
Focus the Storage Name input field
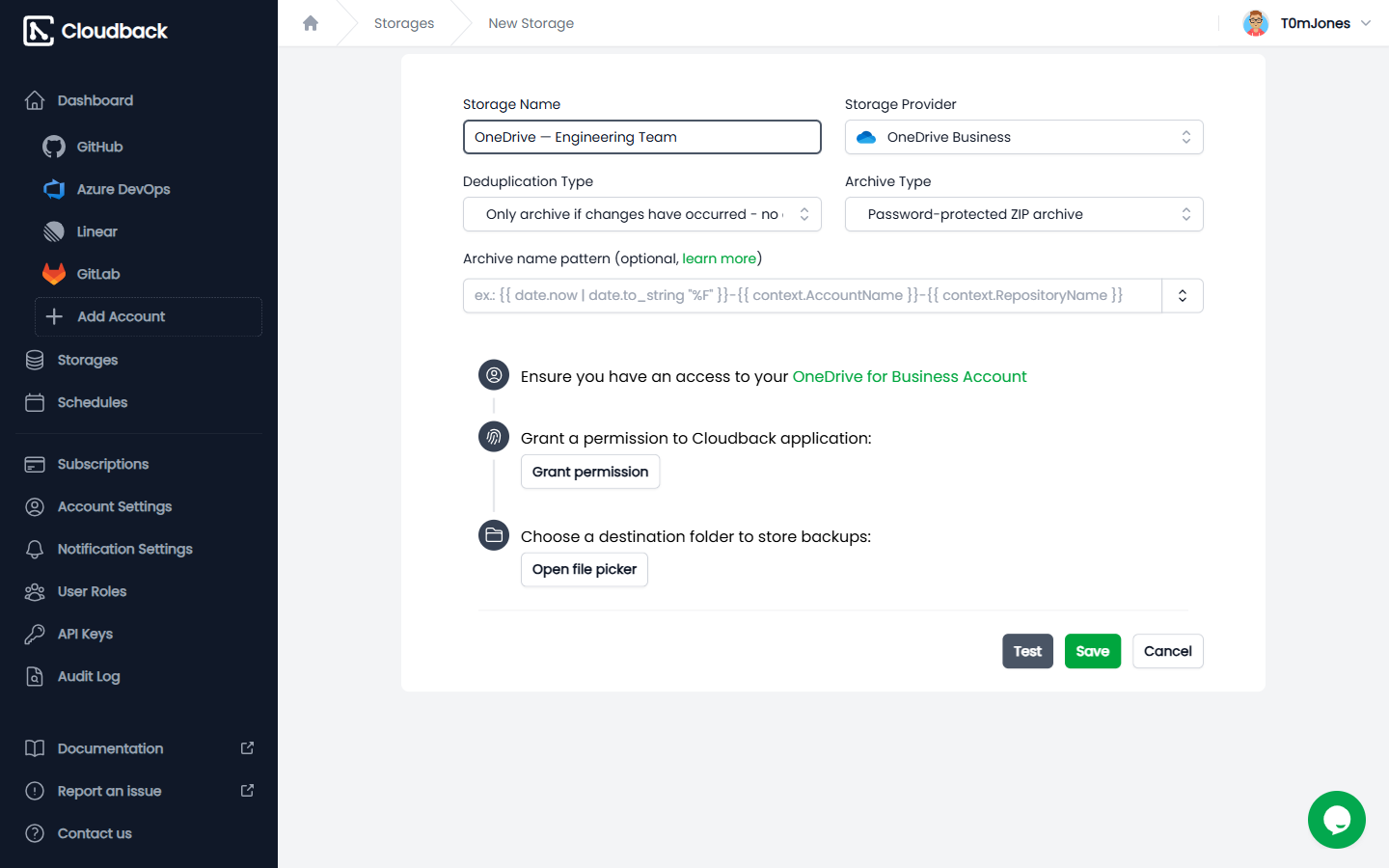point(642,137)
